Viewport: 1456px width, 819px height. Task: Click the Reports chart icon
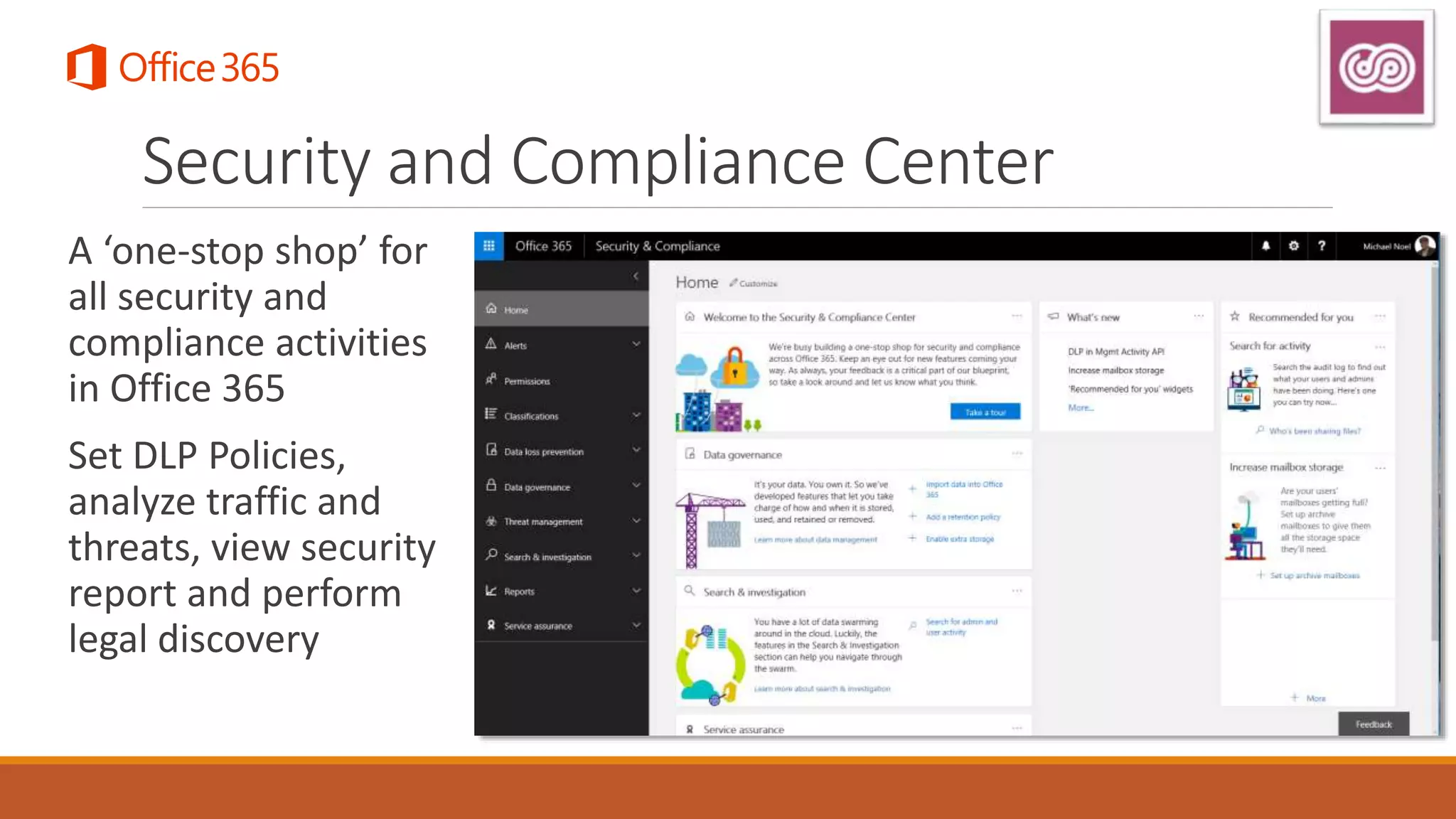[491, 590]
